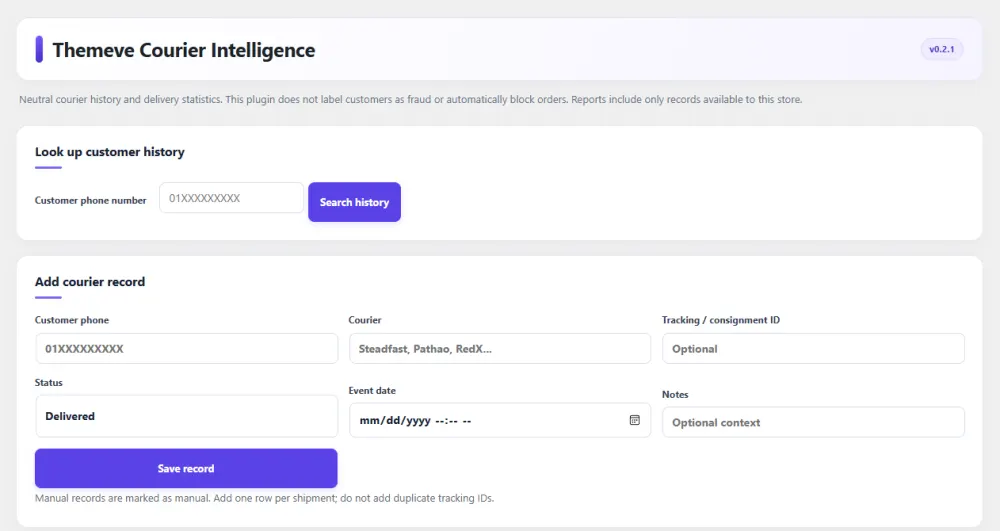This screenshot has height=531, width=1000.
Task: Click the Customer phone number label
Action: [x=91, y=200]
